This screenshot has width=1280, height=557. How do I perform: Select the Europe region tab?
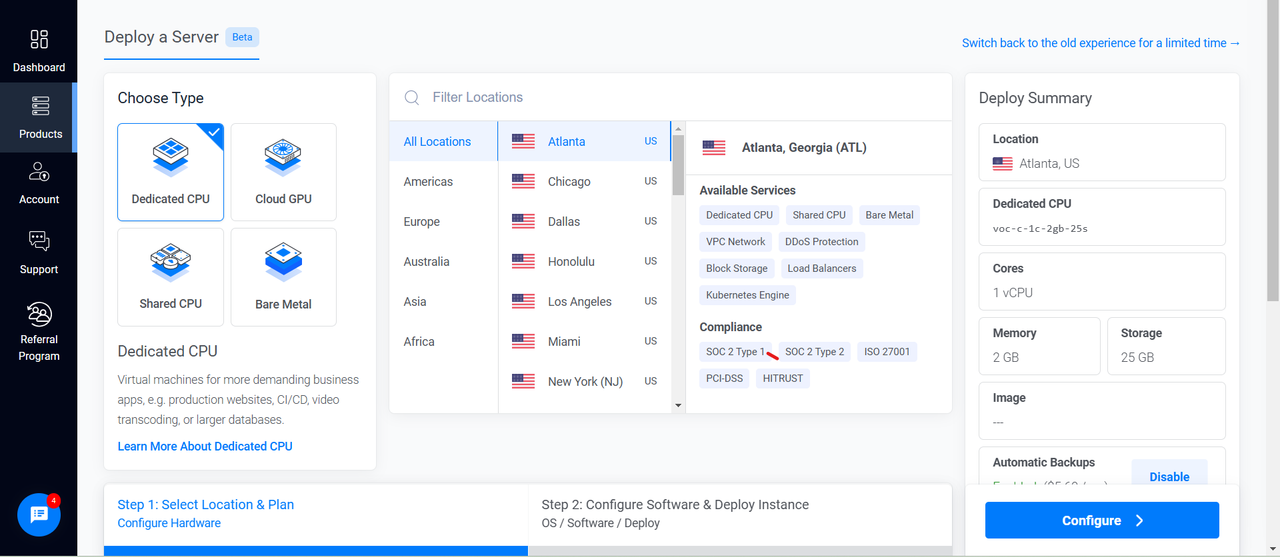click(443, 222)
